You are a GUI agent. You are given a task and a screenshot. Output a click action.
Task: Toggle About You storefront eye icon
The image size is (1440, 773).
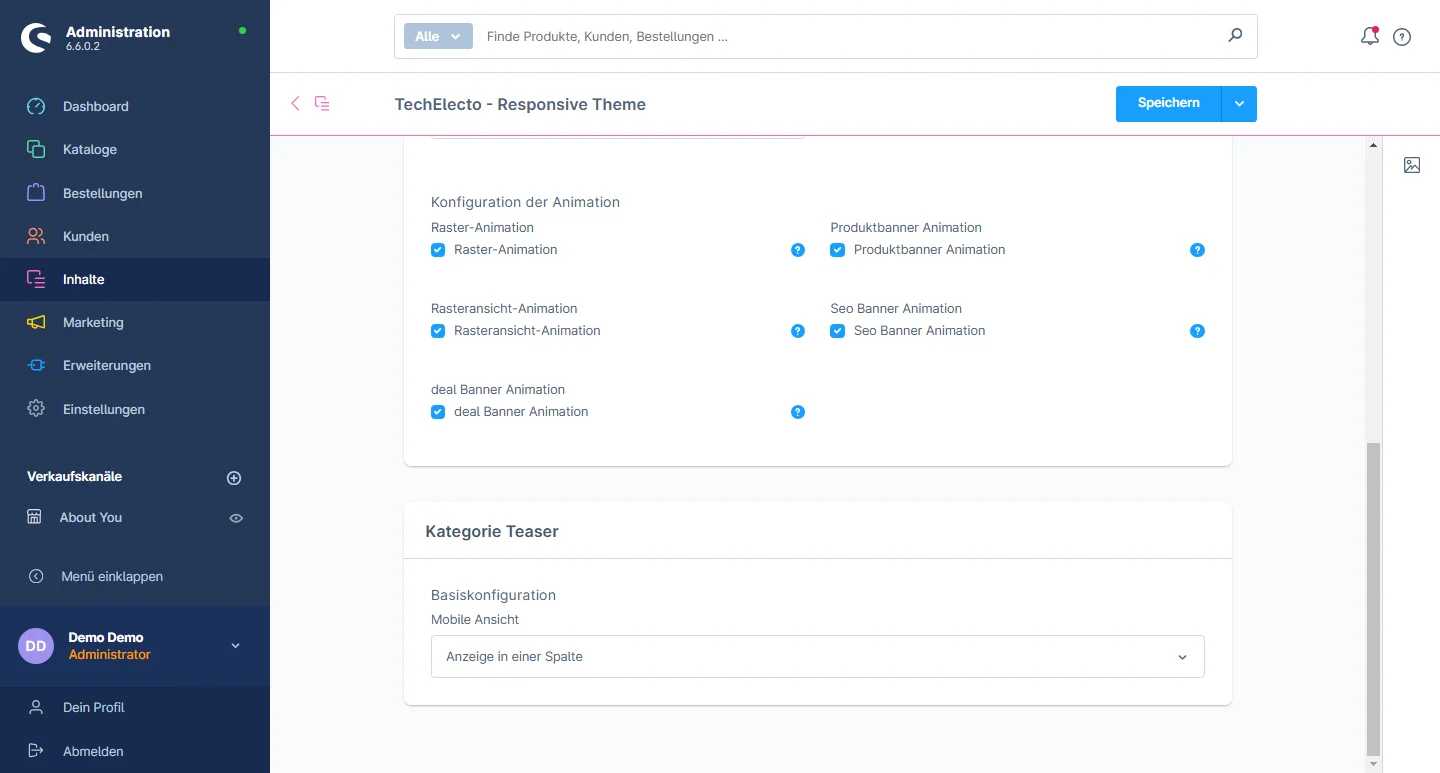pos(236,518)
